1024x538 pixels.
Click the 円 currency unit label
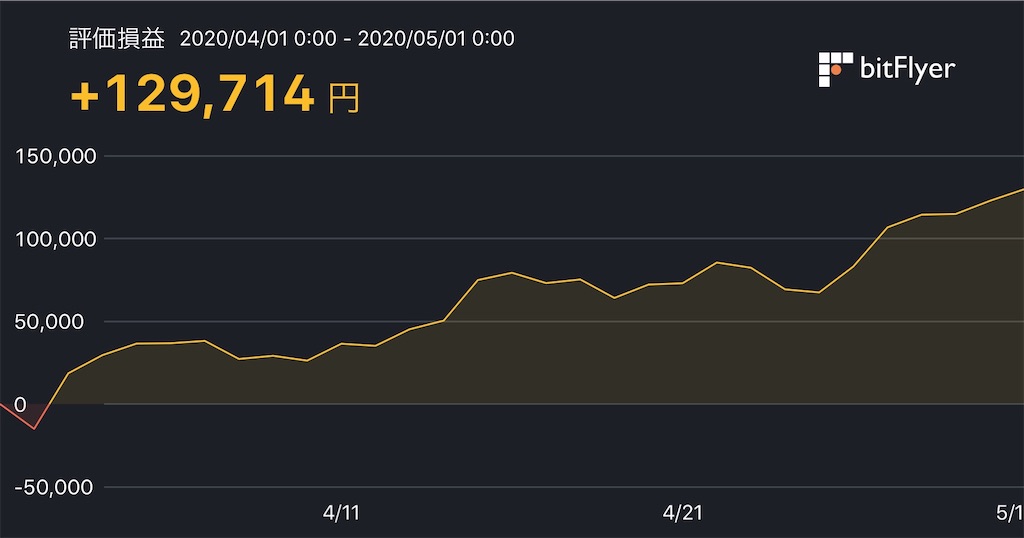(344, 99)
